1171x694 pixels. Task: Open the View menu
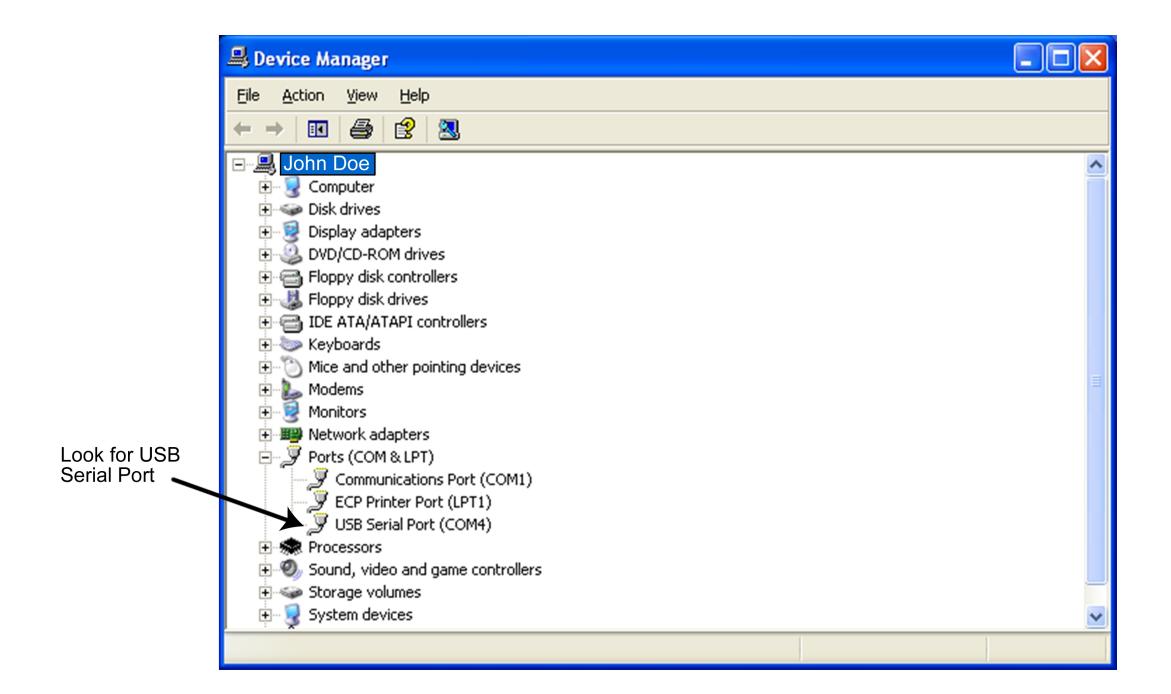point(361,96)
